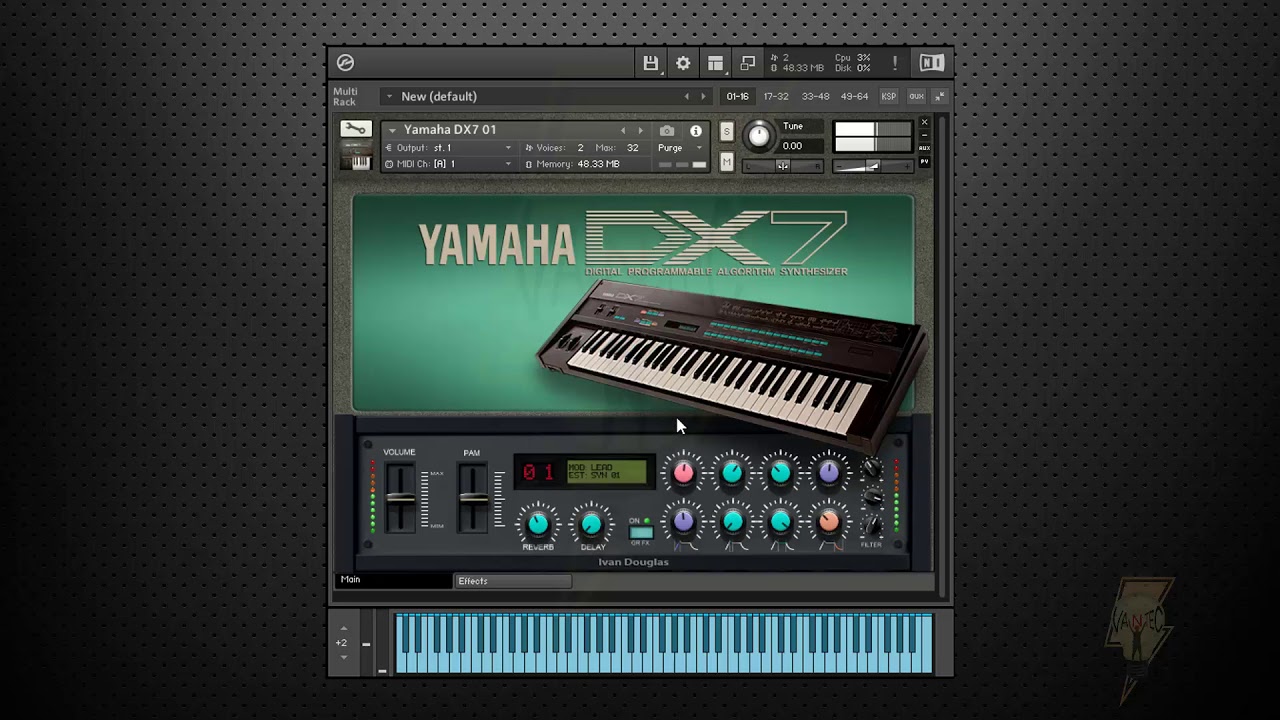This screenshot has height=720, width=1280.
Task: Click the MOD LEAD LCD preset display
Action: [606, 472]
